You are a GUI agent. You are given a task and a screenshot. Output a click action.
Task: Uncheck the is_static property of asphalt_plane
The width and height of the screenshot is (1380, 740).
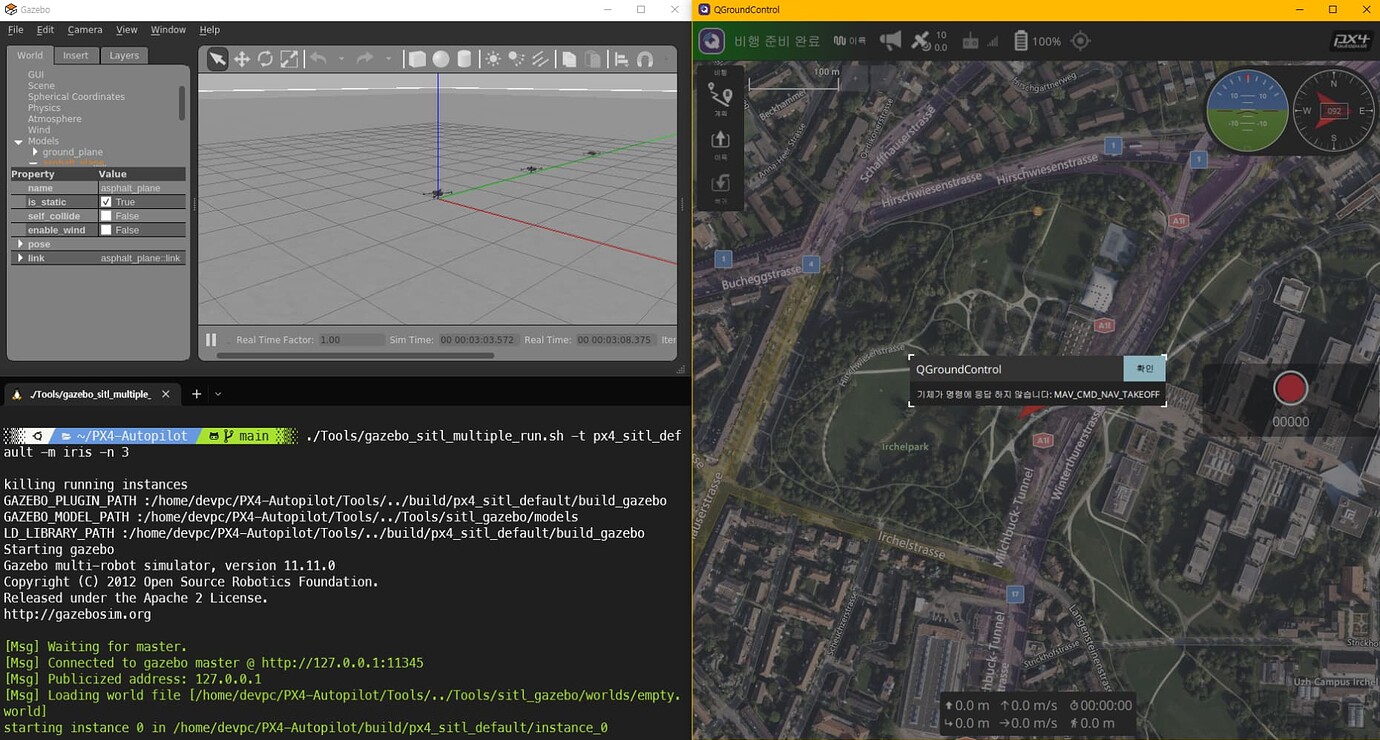coord(104,201)
